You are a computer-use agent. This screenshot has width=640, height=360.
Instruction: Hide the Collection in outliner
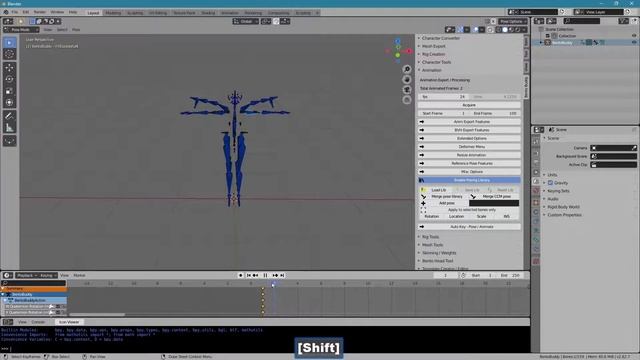(x=634, y=36)
